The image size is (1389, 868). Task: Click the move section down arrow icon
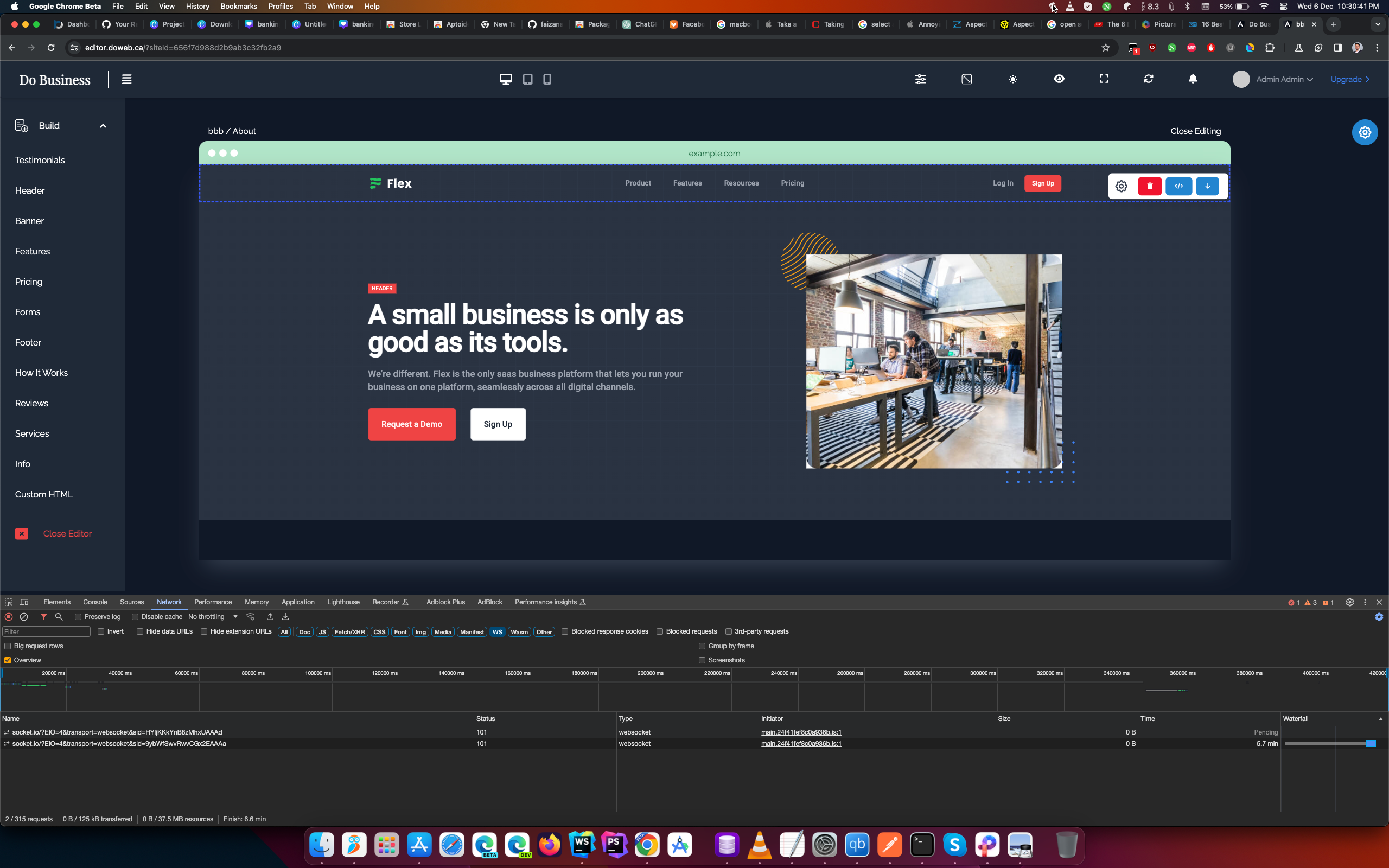coord(1207,186)
